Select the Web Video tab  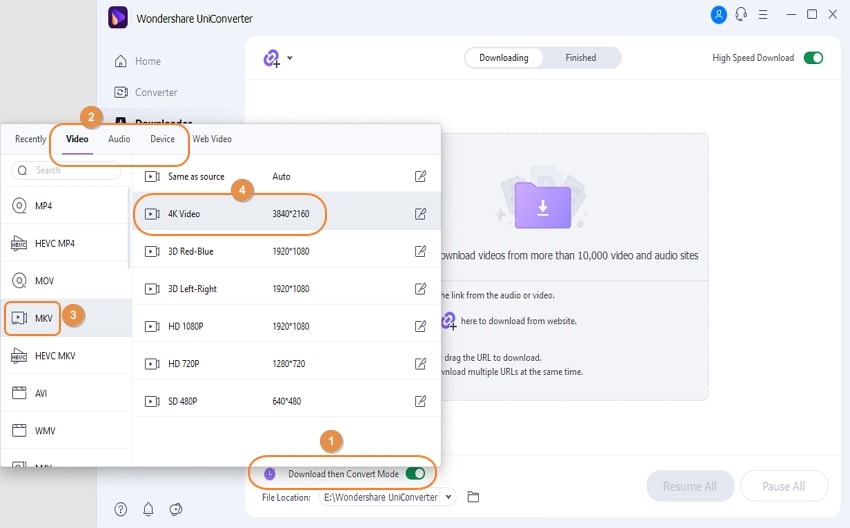tap(212, 139)
